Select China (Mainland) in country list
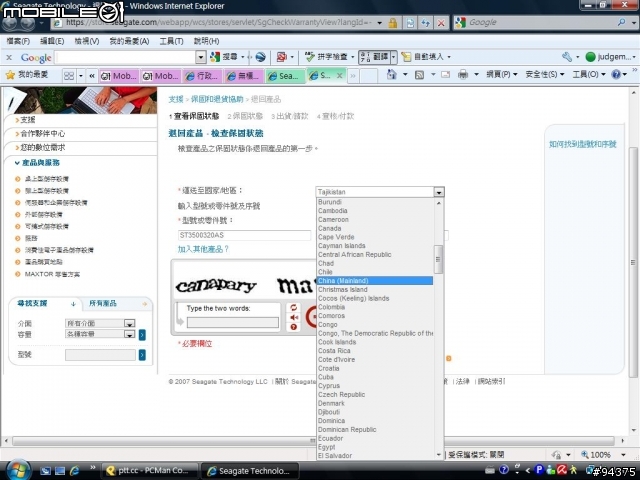This screenshot has height=480, width=640. click(x=375, y=281)
